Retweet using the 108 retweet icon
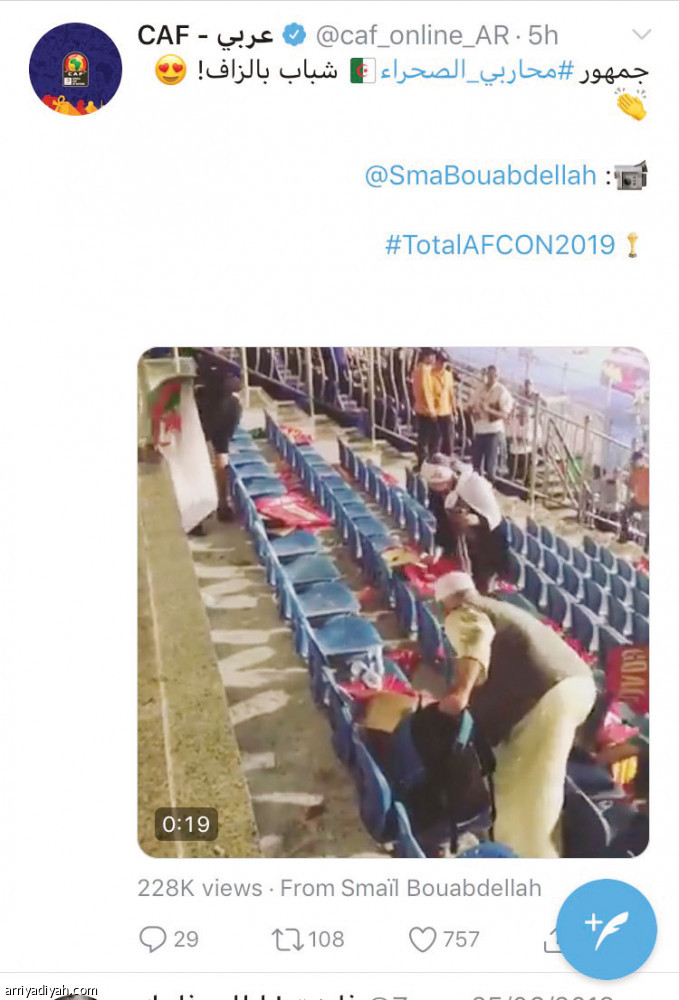679x1000 pixels. coord(288,939)
